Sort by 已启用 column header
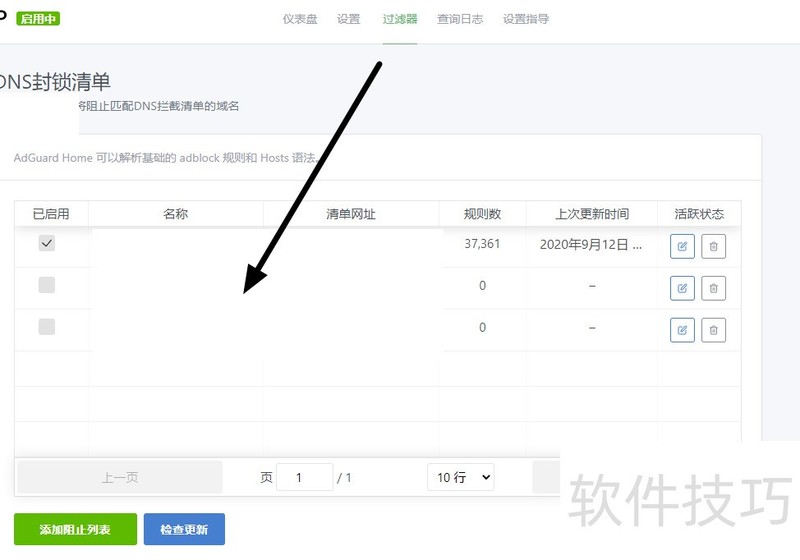The image size is (800, 560). coord(51,214)
